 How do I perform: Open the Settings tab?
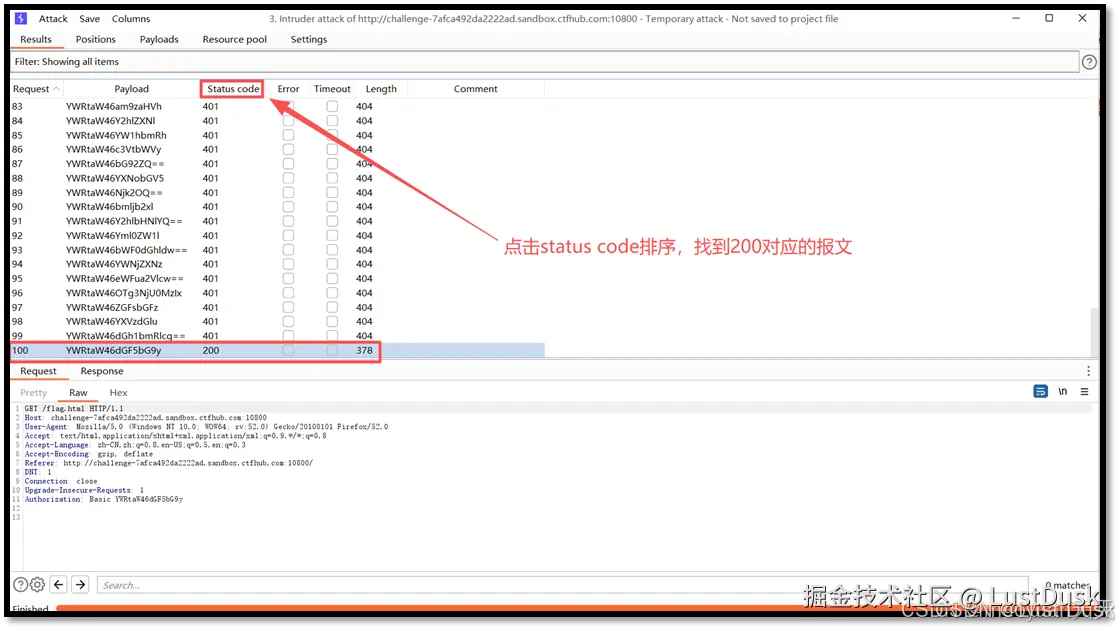tap(309, 39)
